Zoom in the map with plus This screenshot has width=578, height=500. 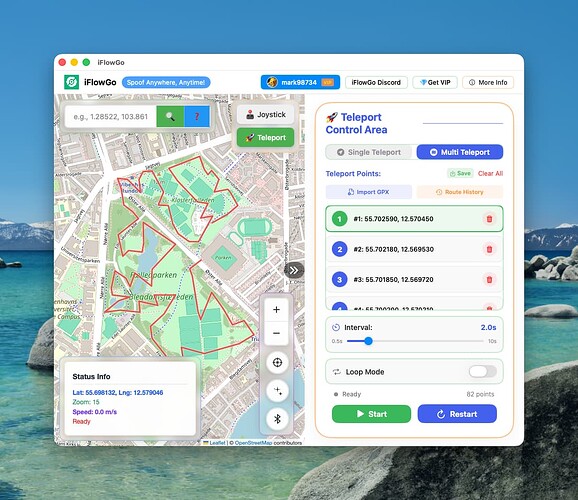pyautogui.click(x=276, y=309)
